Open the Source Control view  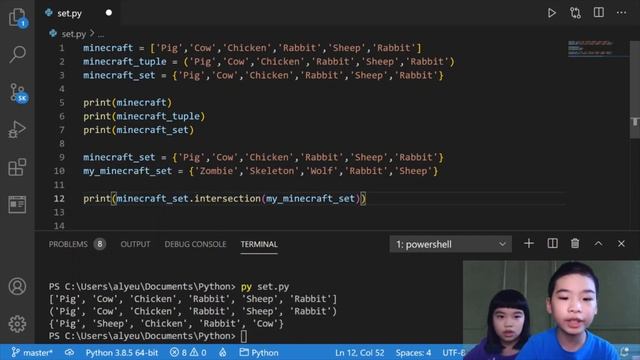coord(18,93)
